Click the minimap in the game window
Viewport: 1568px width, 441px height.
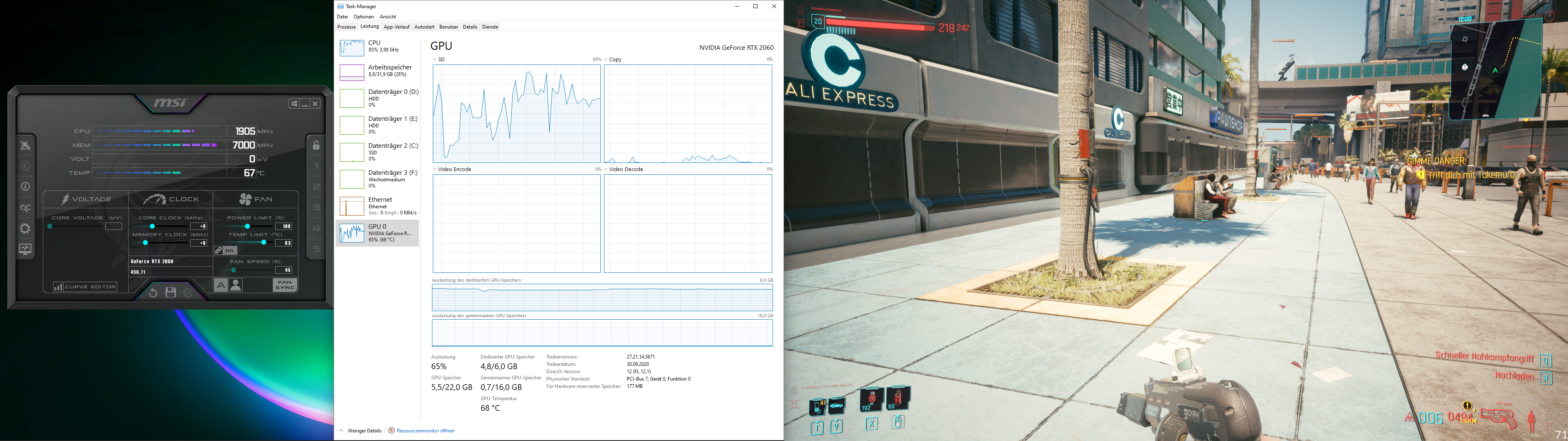point(1496,69)
